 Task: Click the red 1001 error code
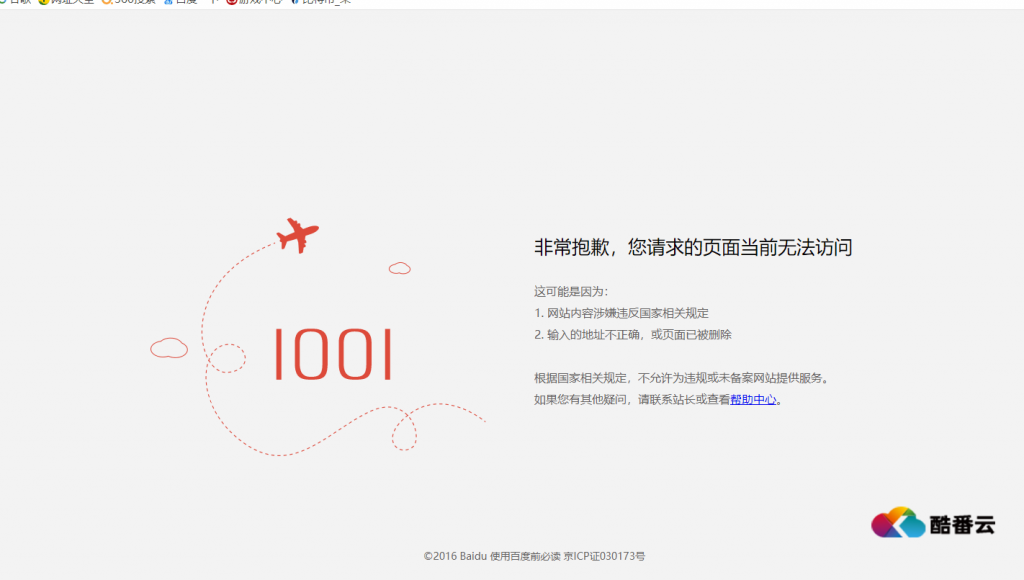click(333, 355)
